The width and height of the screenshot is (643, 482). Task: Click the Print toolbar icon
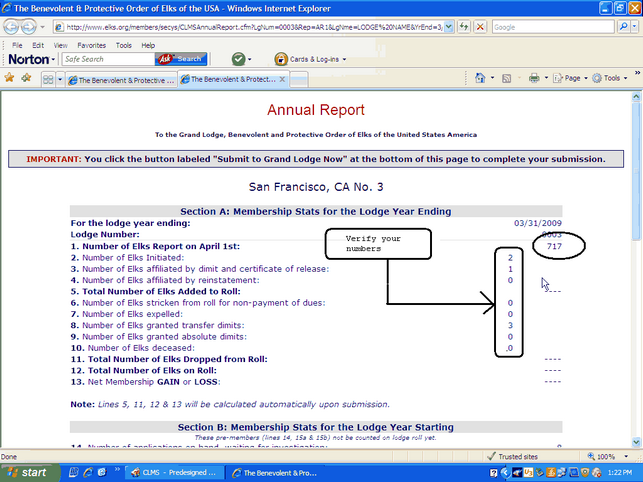pyautogui.click(x=535, y=78)
